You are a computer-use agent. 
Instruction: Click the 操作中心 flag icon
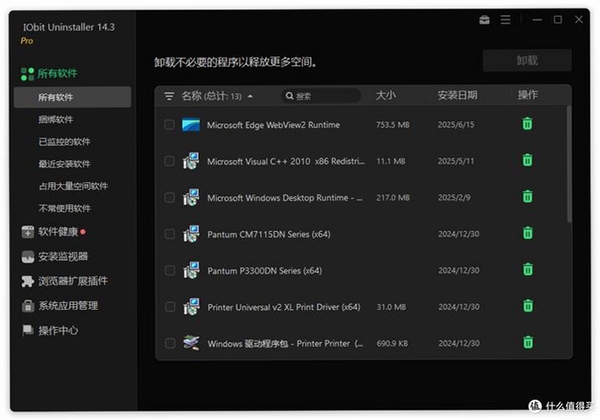click(28, 330)
